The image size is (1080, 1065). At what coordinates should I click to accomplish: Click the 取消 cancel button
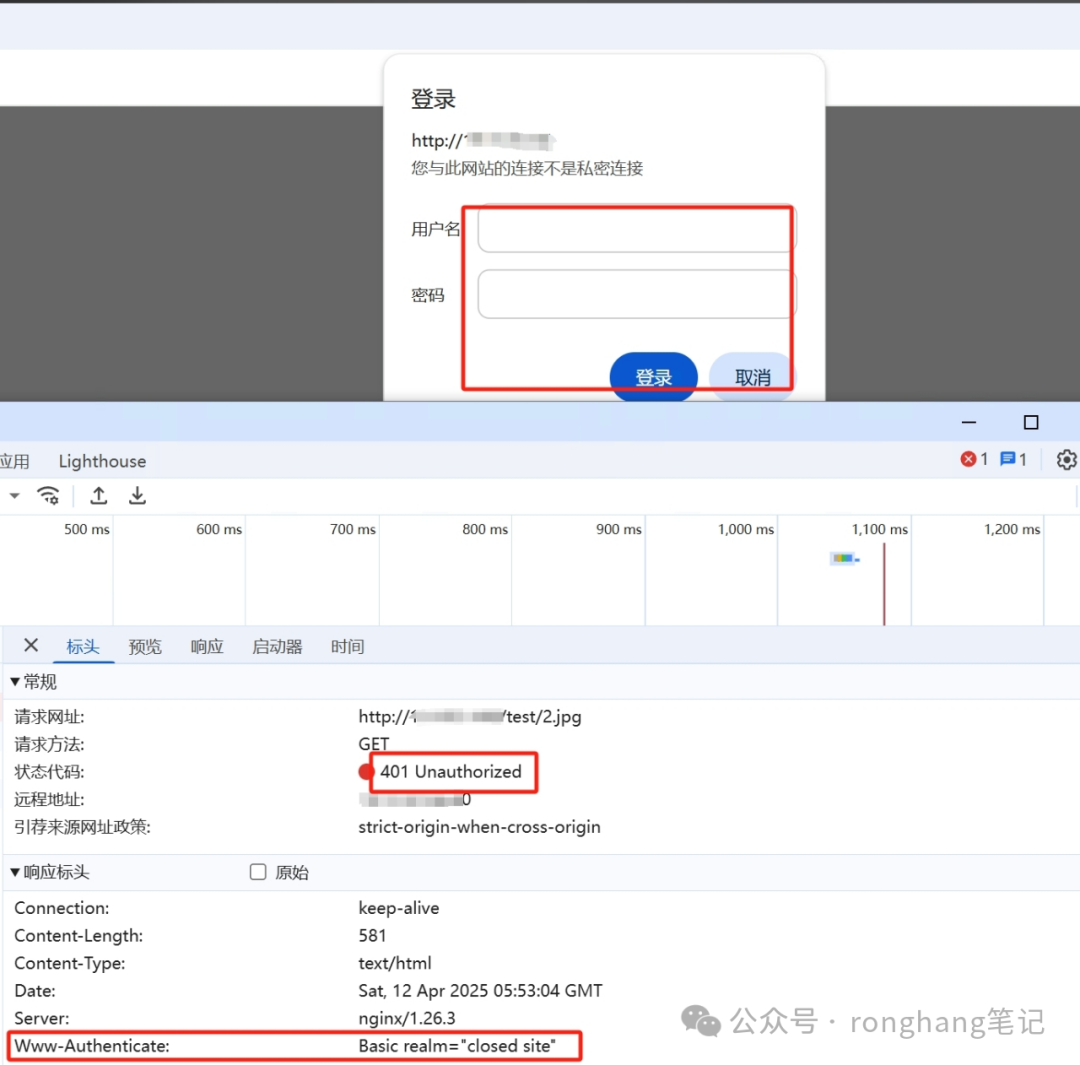[752, 377]
